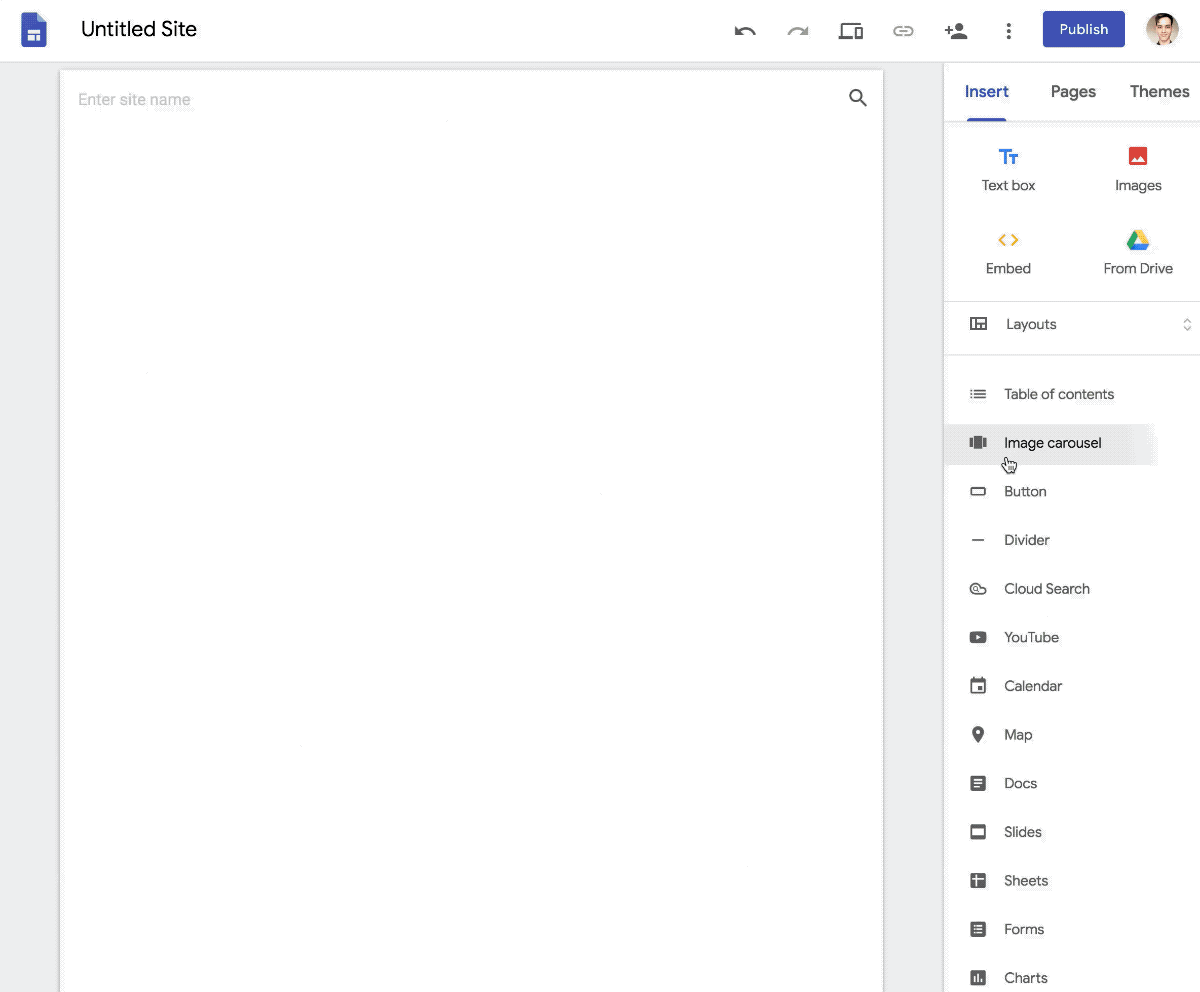
Task: Select the Docs label text
Action: click(x=1020, y=784)
